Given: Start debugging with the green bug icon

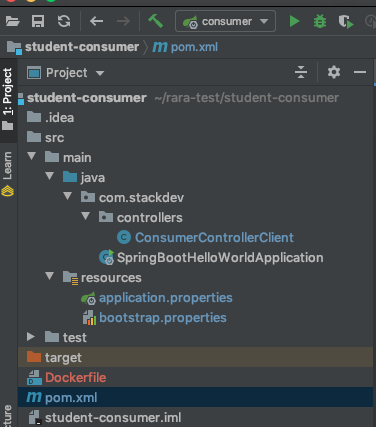Looking at the screenshot, I should click(320, 22).
